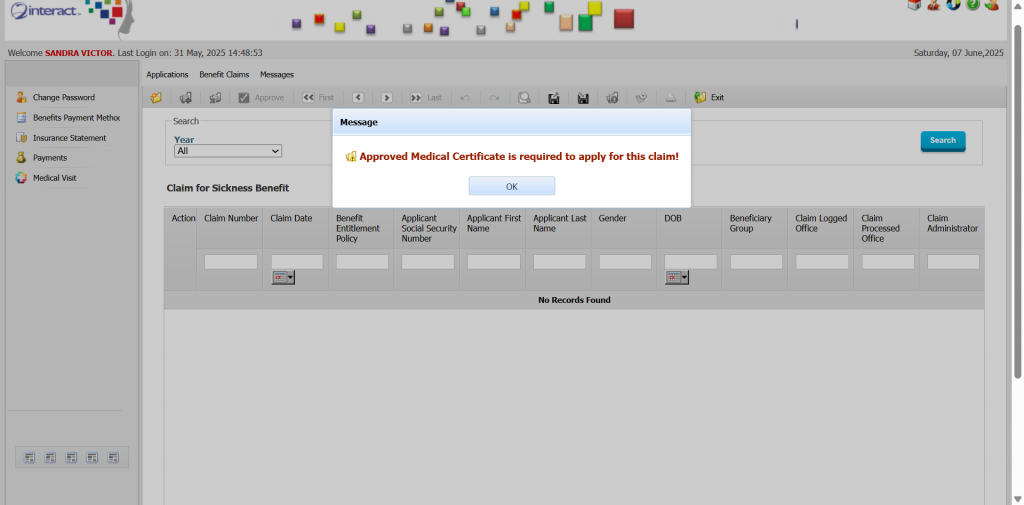Expand the Year dropdown
Screen dimensions: 1024x505
pyautogui.click(x=228, y=151)
